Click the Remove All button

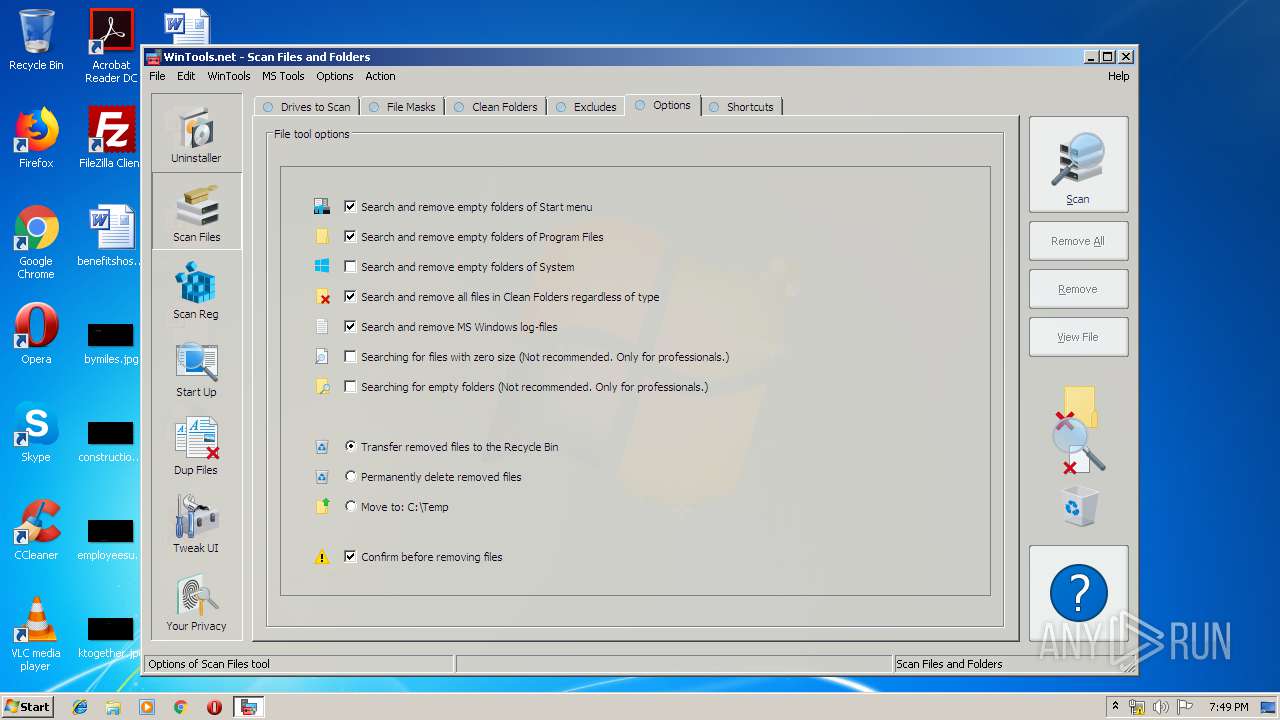tap(1078, 241)
